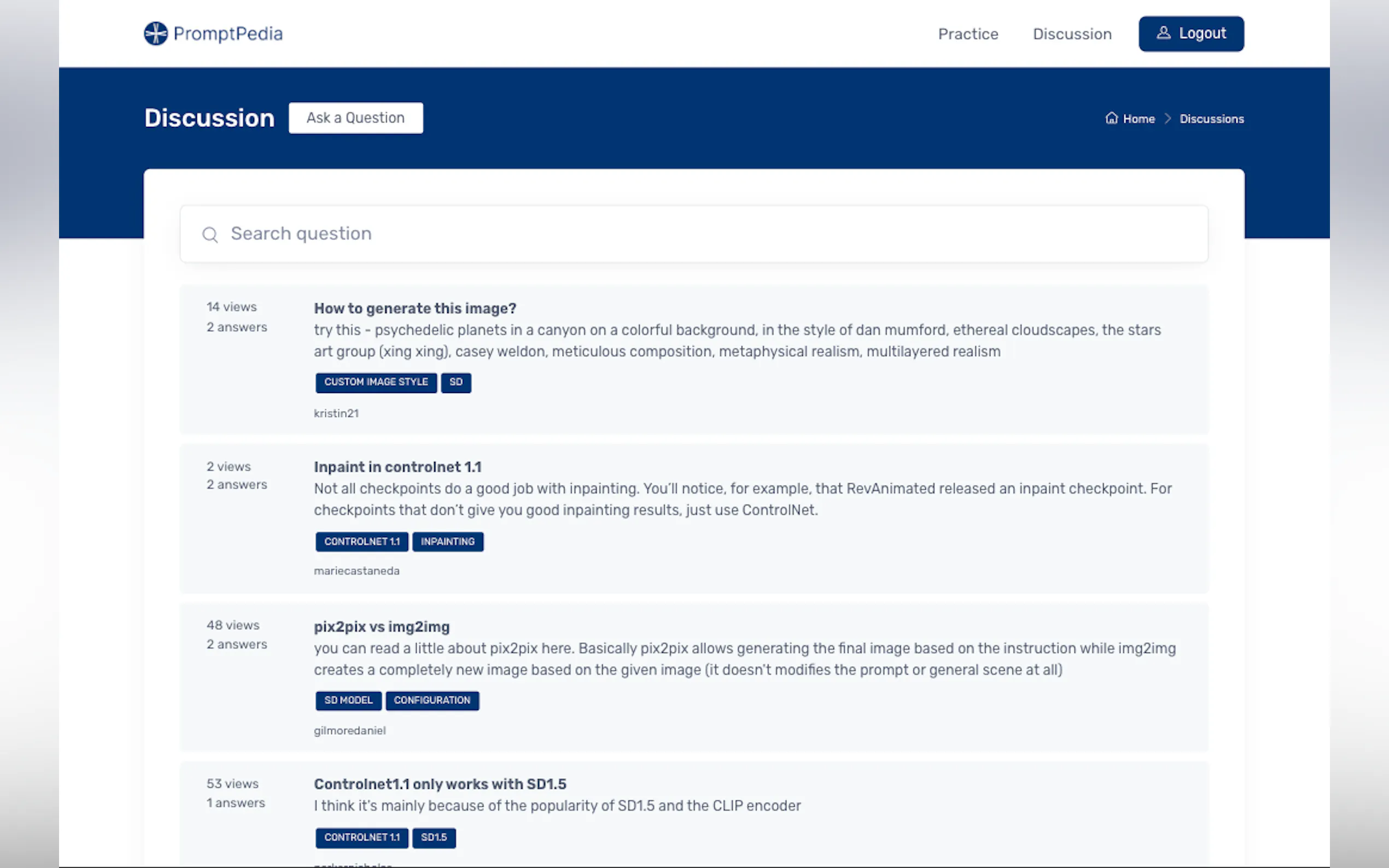Click the PromptPedia logo icon
This screenshot has height=868, width=1389.
[156, 33]
